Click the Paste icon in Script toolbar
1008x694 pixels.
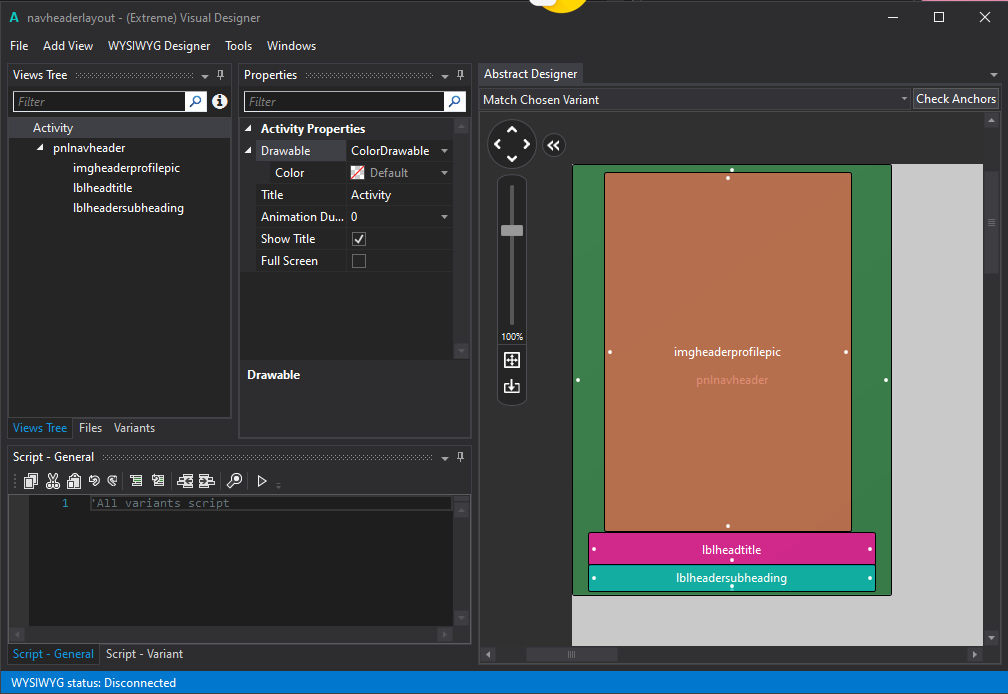[x=74, y=481]
